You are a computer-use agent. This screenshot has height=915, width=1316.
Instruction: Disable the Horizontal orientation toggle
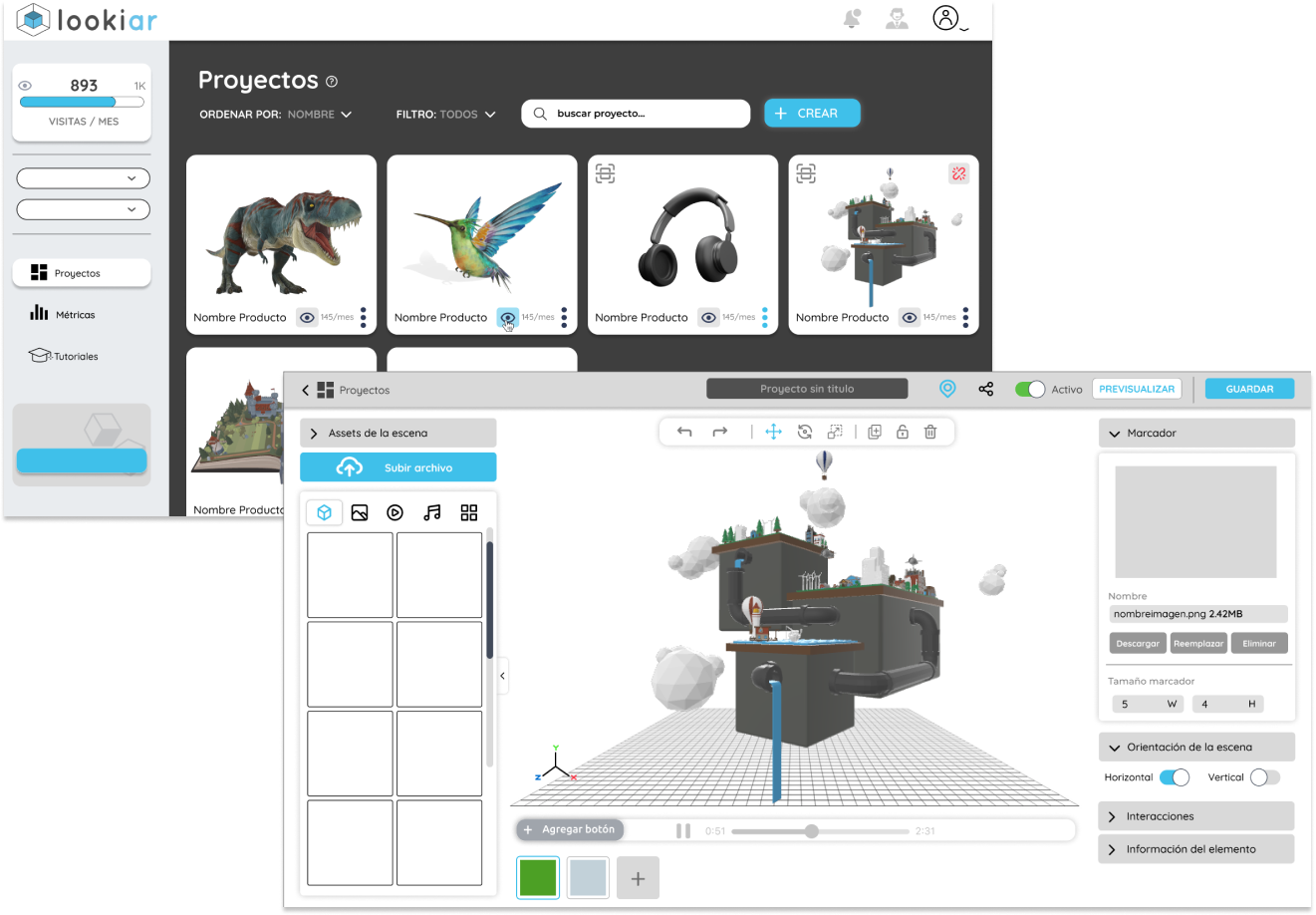(1175, 777)
